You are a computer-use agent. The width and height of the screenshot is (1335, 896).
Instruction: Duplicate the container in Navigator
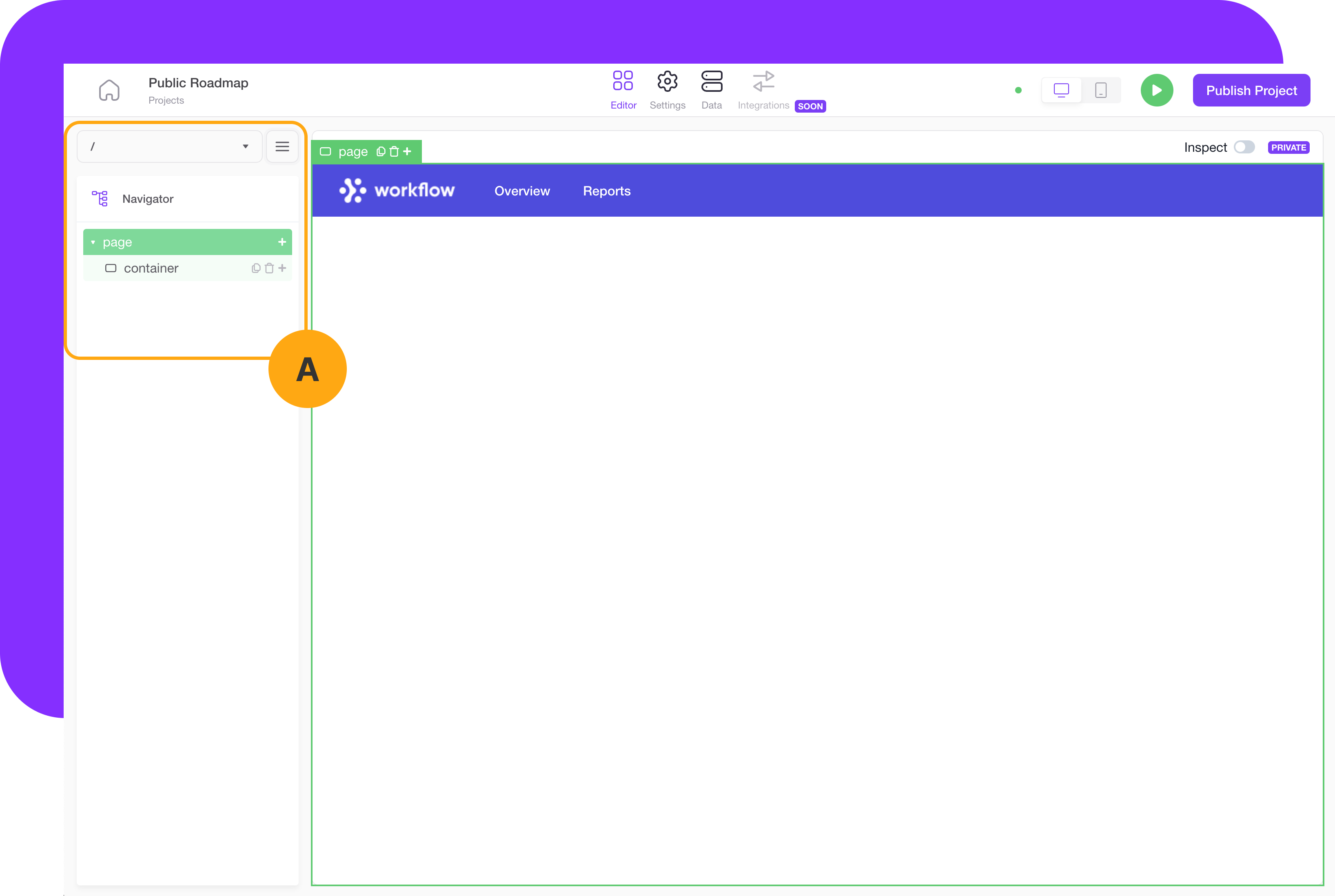pyautogui.click(x=256, y=268)
